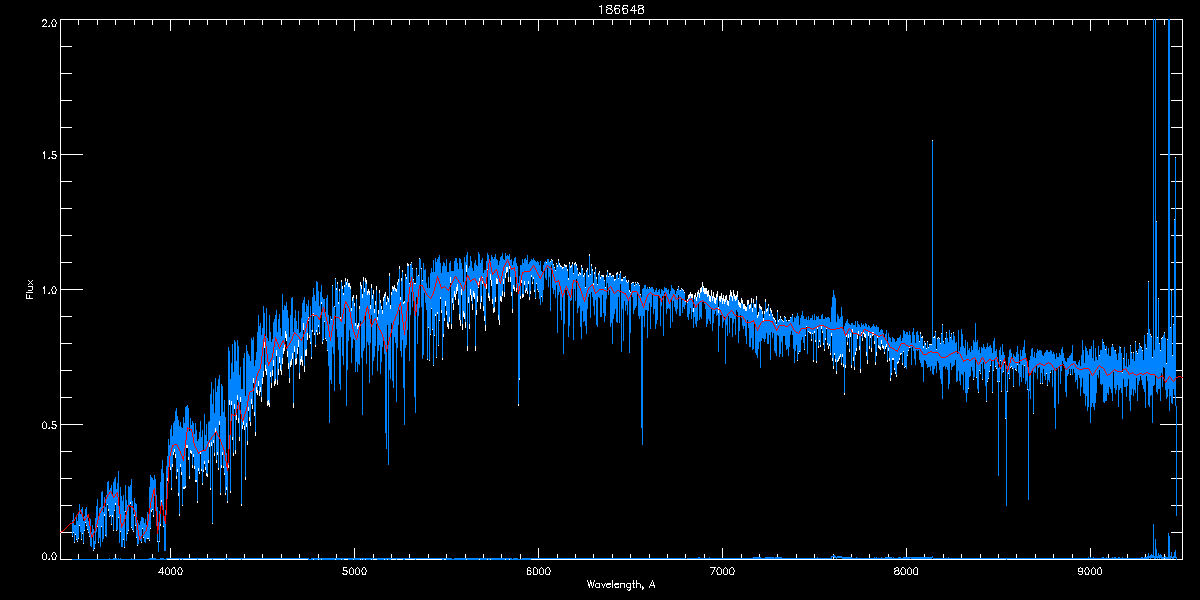Click the 8000 x-axis tick label
Viewport: 1200px width, 600px height.
[906, 571]
